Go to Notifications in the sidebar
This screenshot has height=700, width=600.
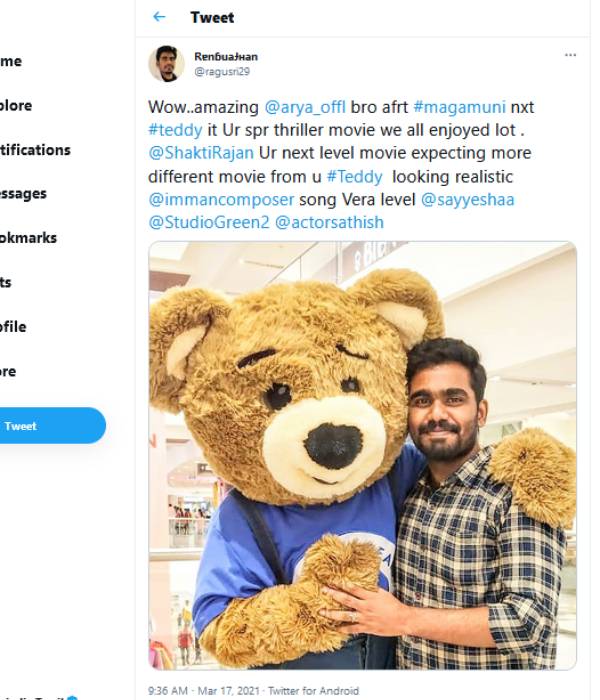click(x=35, y=150)
